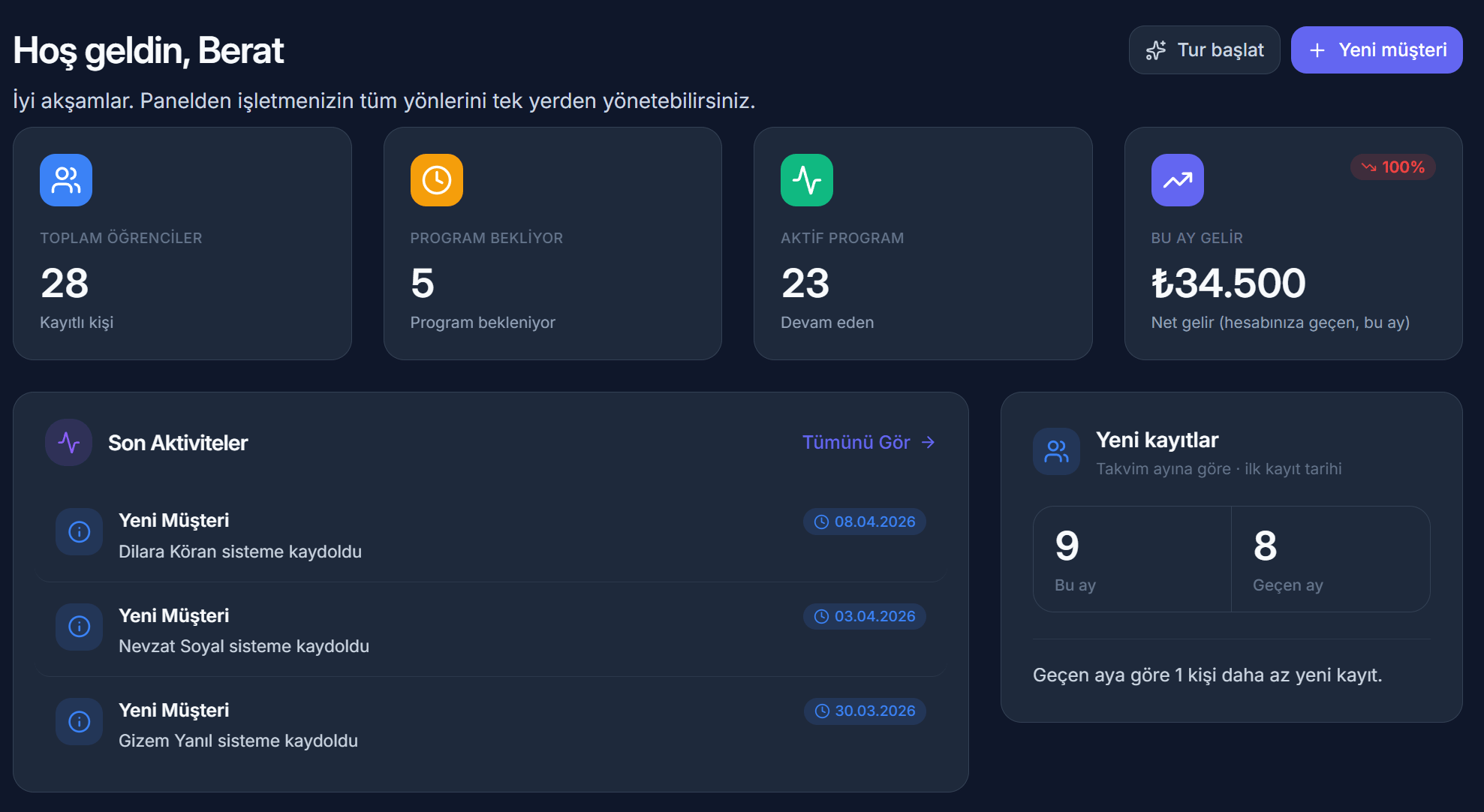The height and width of the screenshot is (812, 1484).
Task: Click the pulse icon beside Son Aktiviteler
Action: pos(69,443)
